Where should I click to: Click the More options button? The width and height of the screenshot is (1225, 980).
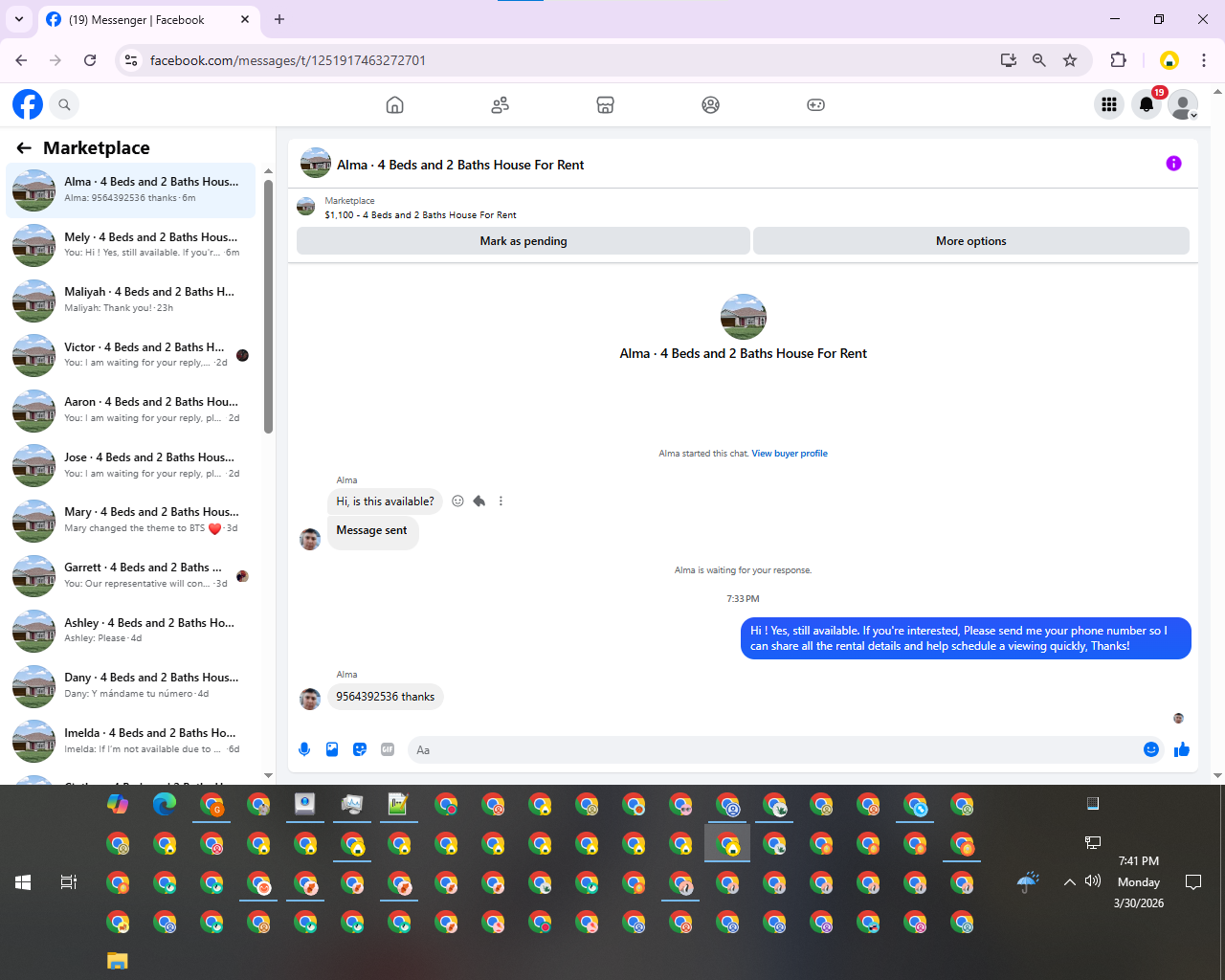[x=971, y=241]
